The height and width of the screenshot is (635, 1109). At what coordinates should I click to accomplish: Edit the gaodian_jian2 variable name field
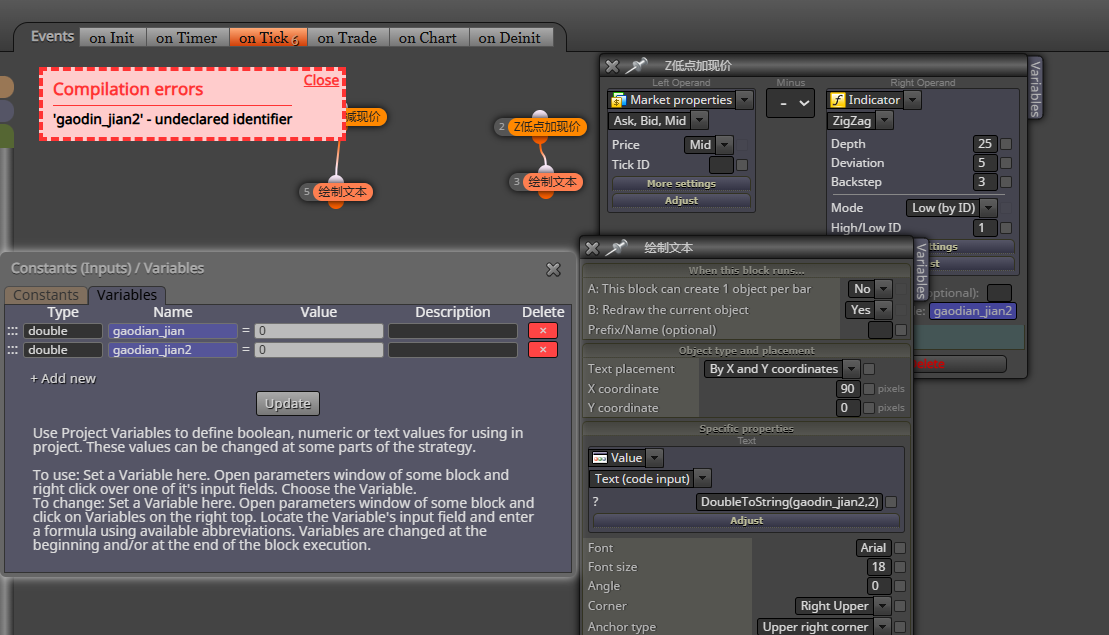[173, 349]
